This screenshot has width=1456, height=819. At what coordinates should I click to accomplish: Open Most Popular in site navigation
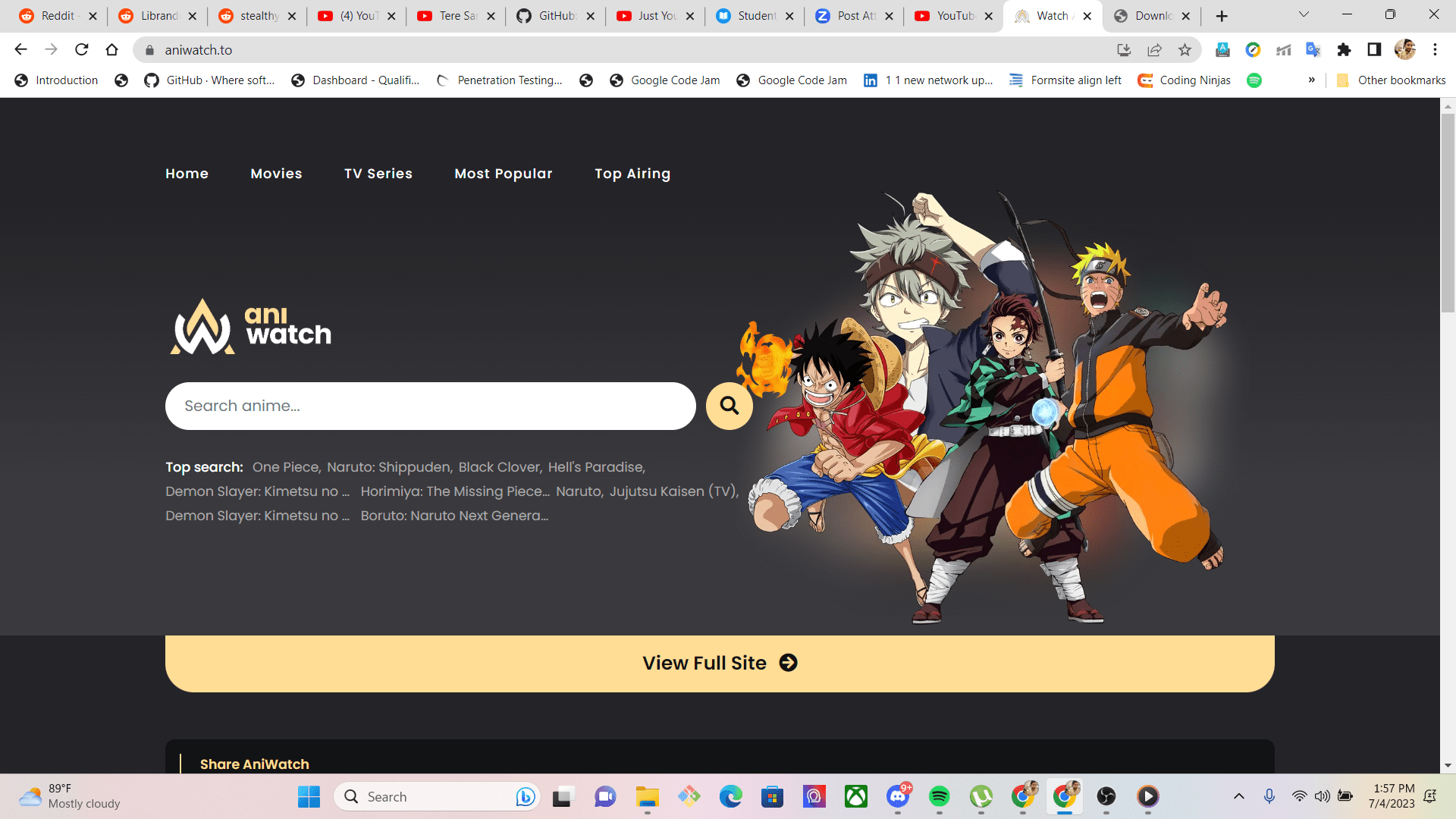(503, 174)
